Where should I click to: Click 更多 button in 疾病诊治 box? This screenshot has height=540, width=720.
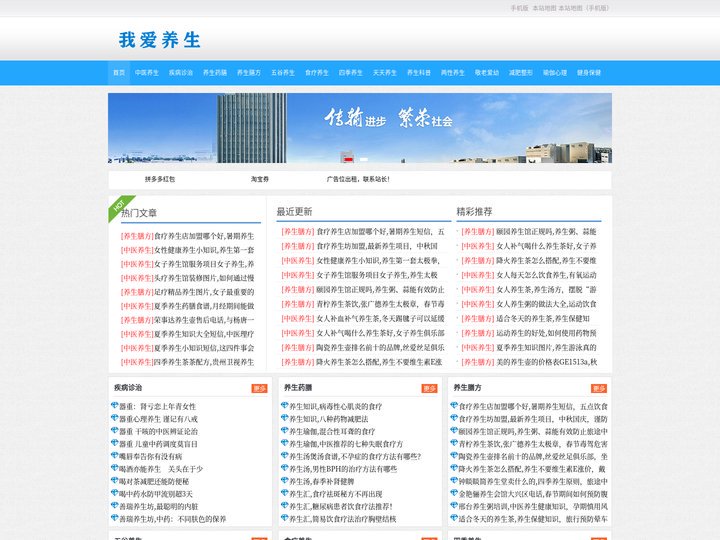[259, 388]
